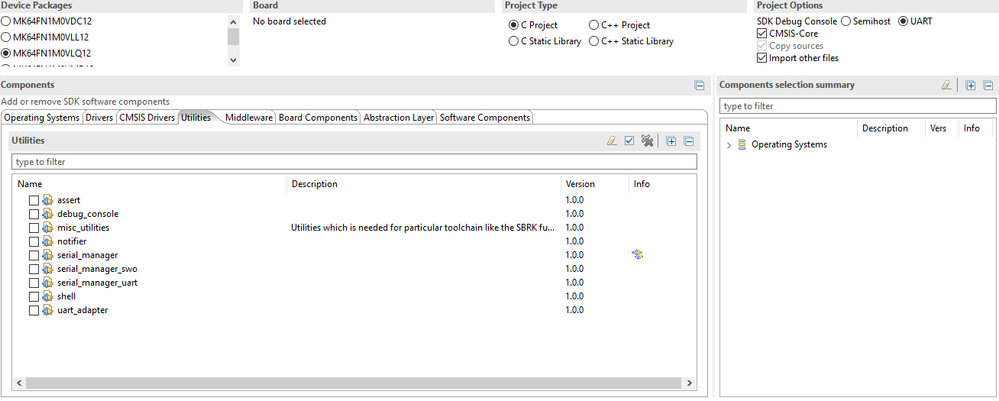Sort Utilities list by Name column header
The width and height of the screenshot is (999, 401).
(x=150, y=184)
